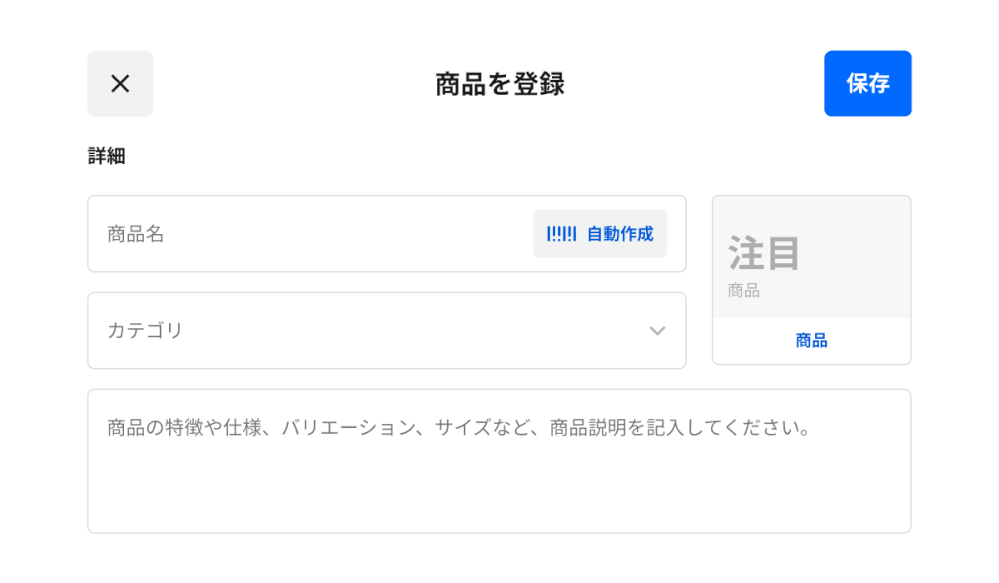Click the X icon to dismiss the dialog
The width and height of the screenshot is (999, 583).
tap(120, 83)
